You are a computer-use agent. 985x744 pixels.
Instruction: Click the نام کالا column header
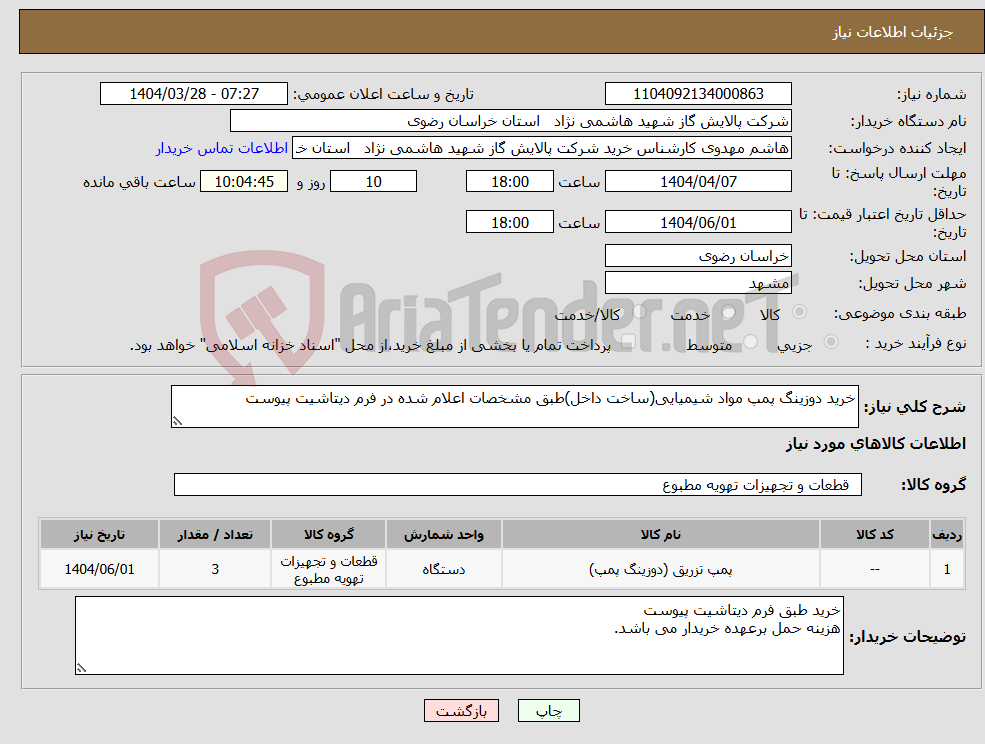(660, 534)
